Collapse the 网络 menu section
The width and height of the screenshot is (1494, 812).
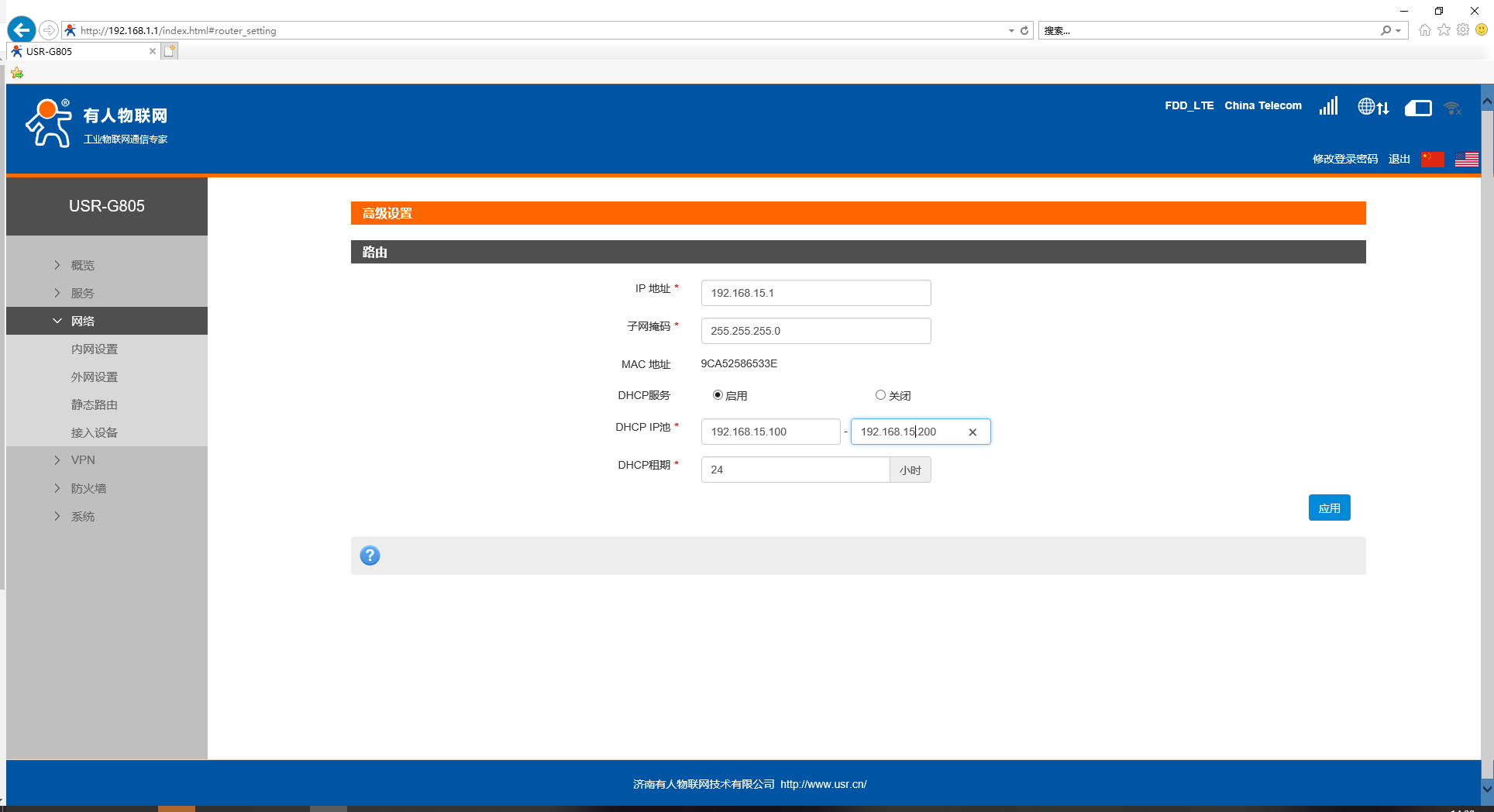point(83,321)
